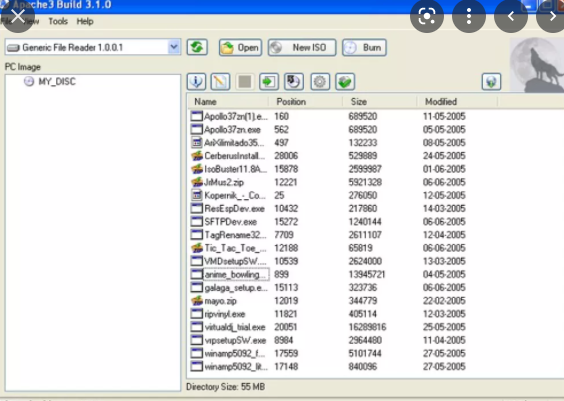Select file Apollo37zn.exe
This screenshot has width=564, height=401.
[x=232, y=129]
